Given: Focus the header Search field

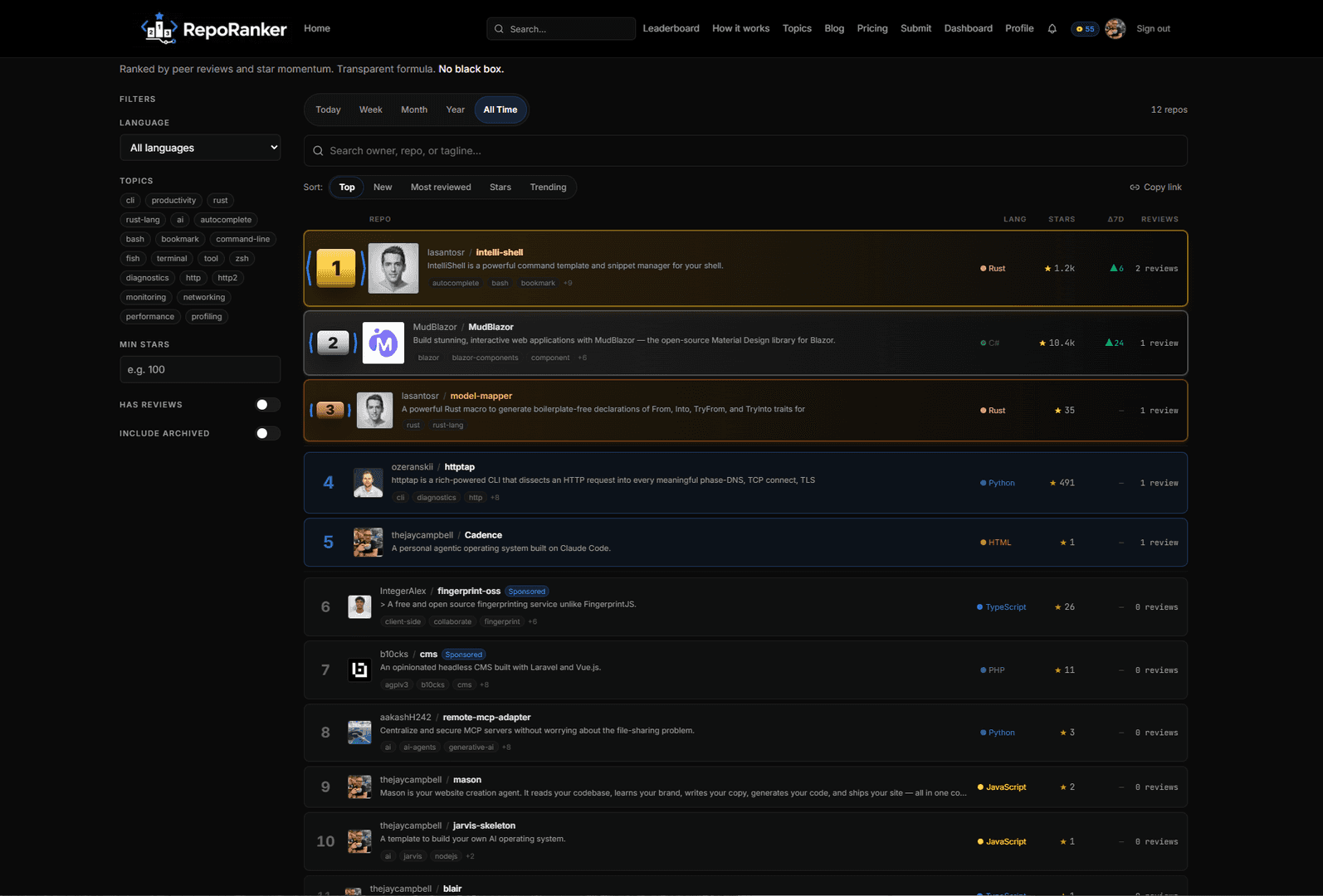Looking at the screenshot, I should [x=561, y=29].
